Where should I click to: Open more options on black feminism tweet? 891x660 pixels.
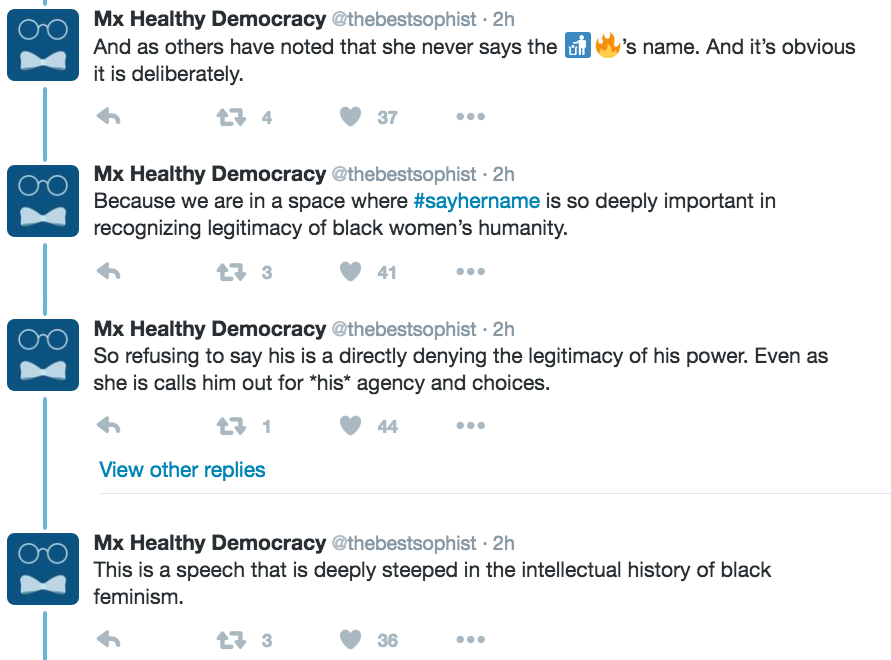(x=470, y=640)
